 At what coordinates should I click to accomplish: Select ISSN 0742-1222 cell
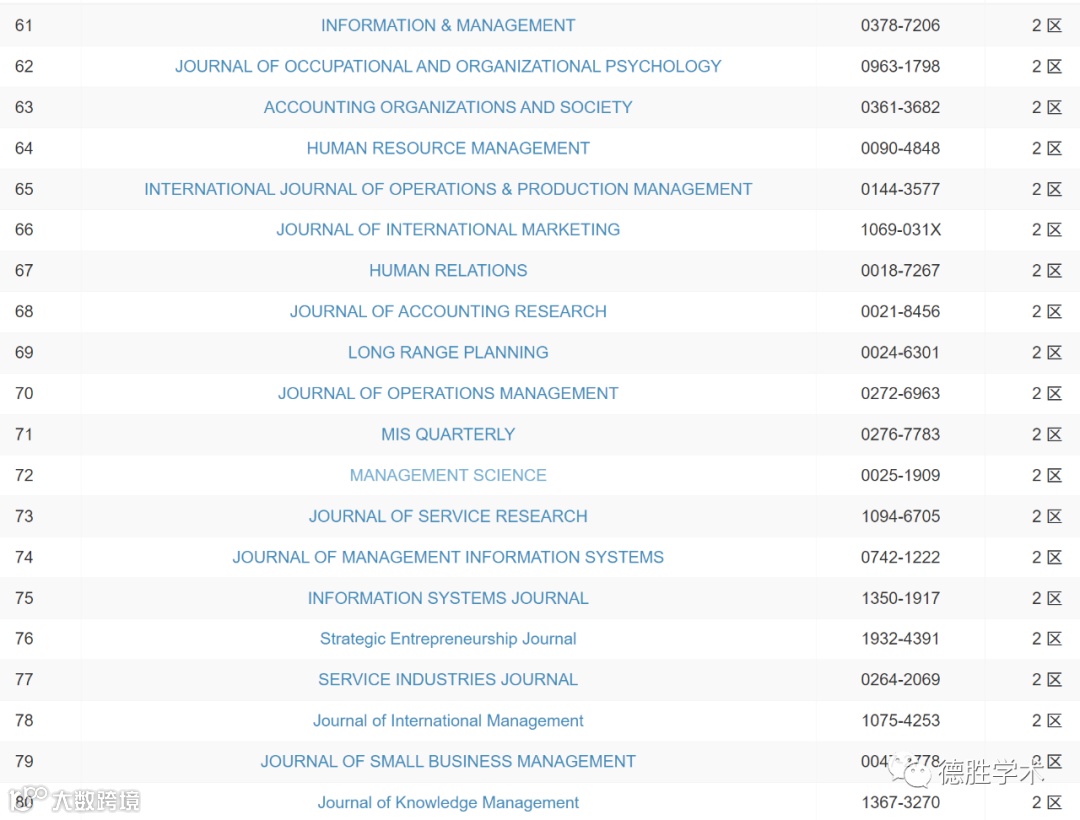click(900, 557)
